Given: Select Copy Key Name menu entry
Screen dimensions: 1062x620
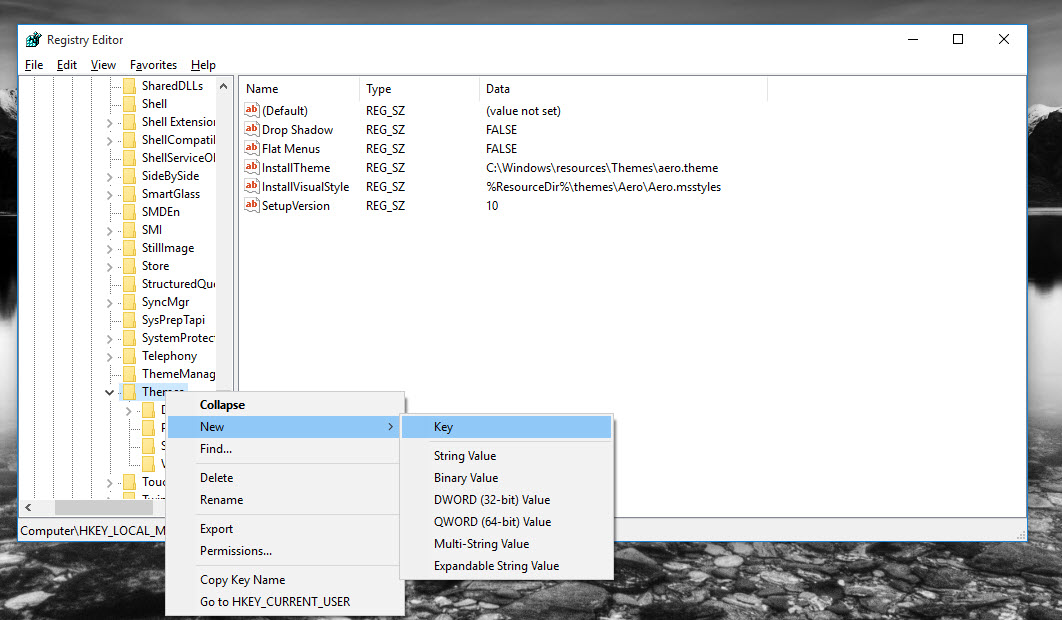Looking at the screenshot, I should coord(242,580).
